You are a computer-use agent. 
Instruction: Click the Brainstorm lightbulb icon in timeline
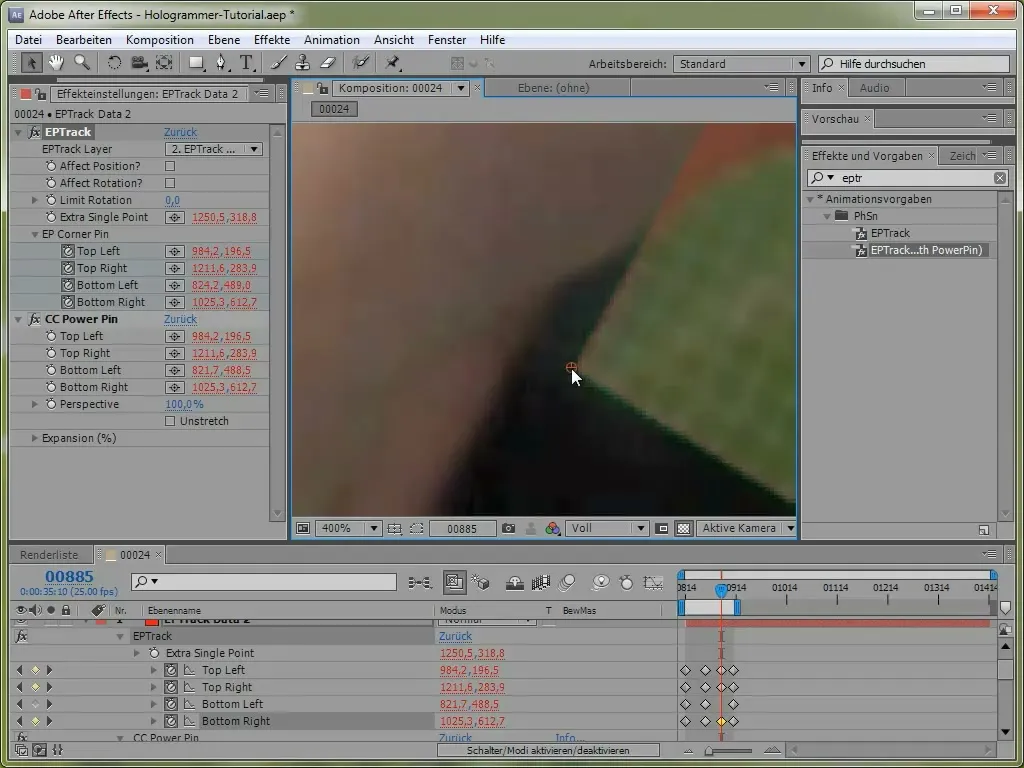pyautogui.click(x=600, y=582)
